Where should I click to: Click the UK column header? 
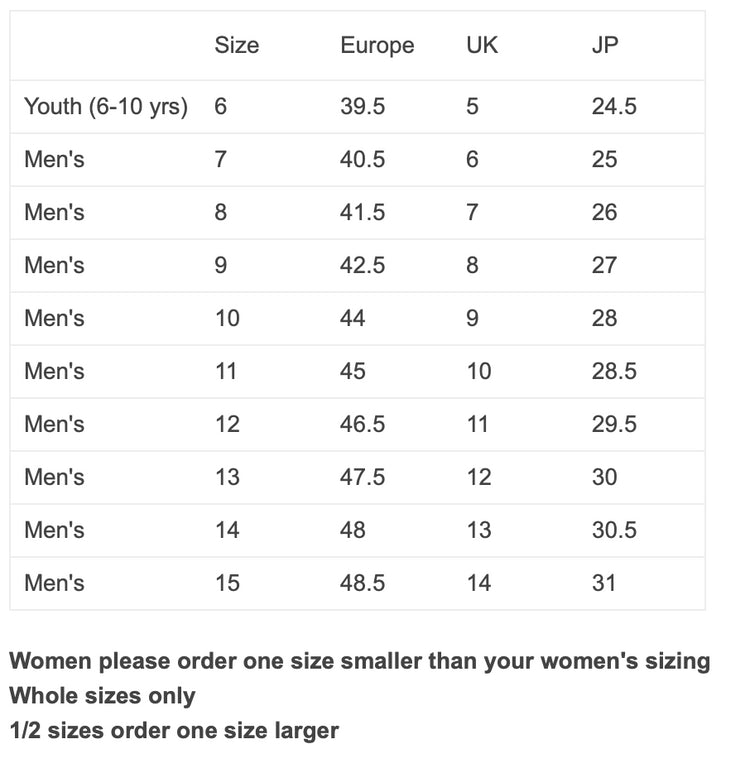[x=481, y=46]
